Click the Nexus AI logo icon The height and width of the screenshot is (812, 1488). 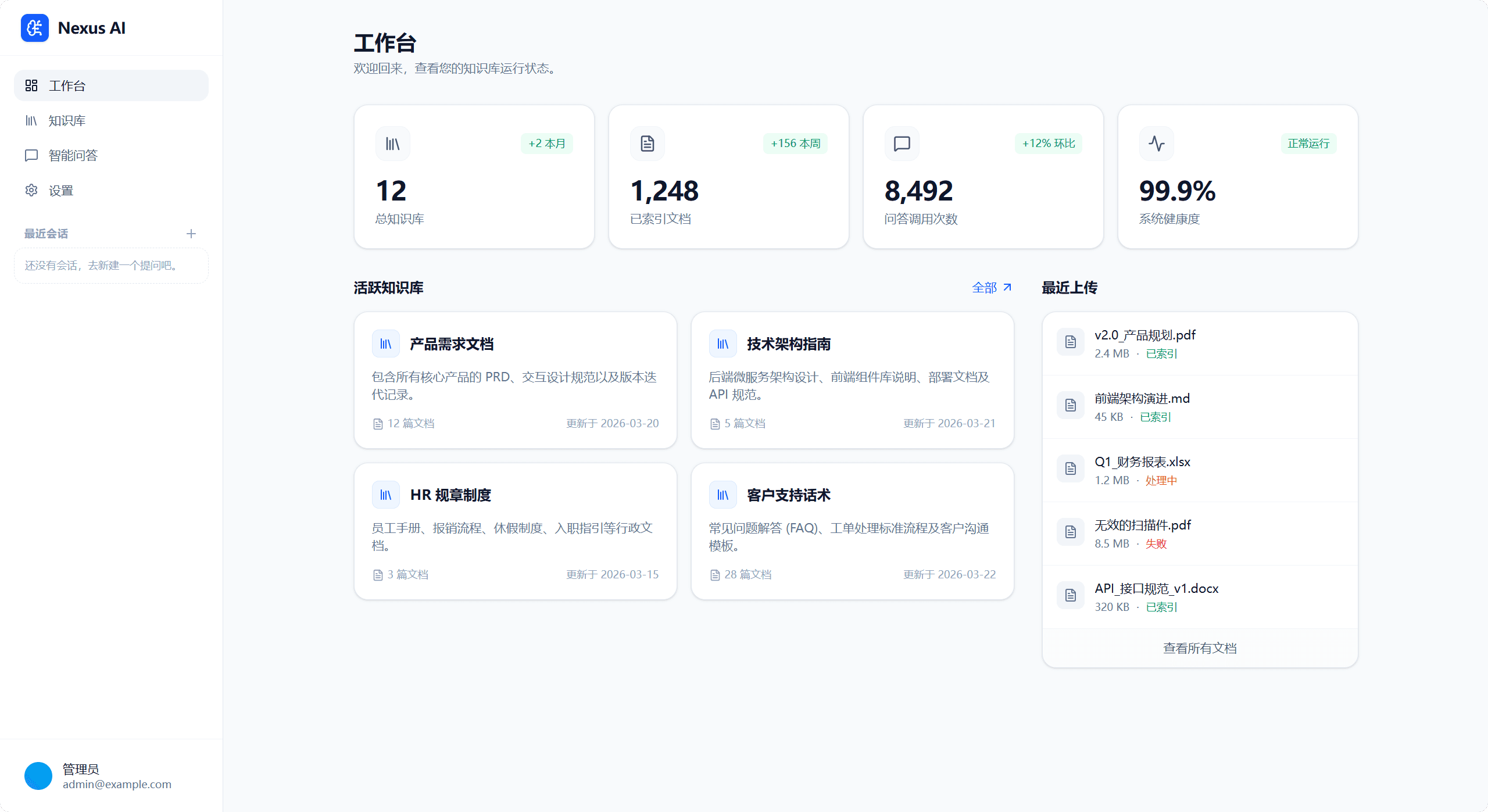point(35,27)
